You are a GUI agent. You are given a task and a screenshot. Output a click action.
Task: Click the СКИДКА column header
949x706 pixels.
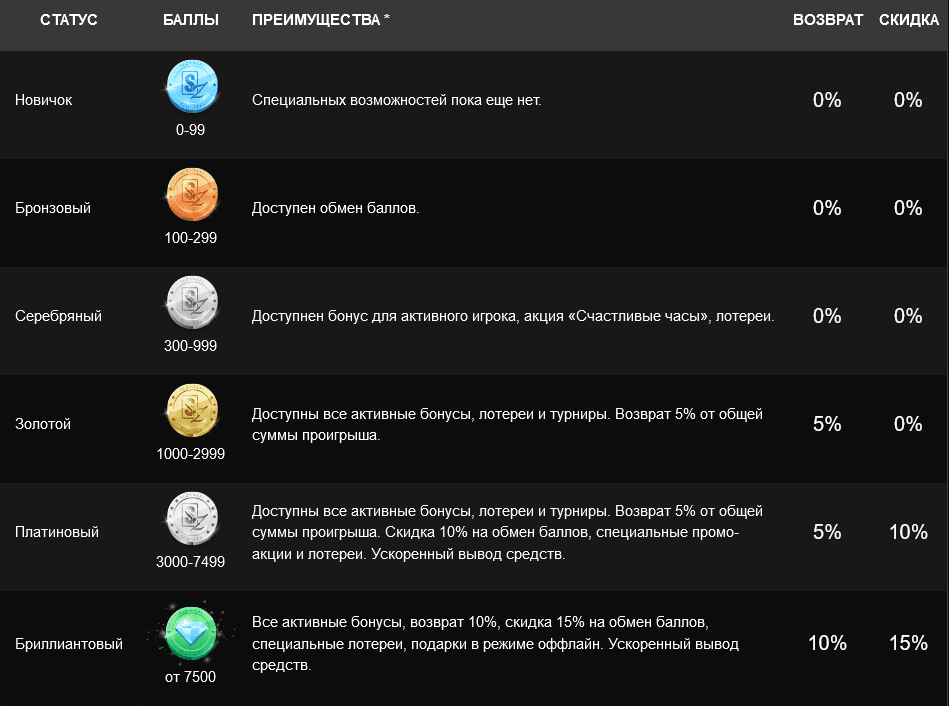(908, 20)
